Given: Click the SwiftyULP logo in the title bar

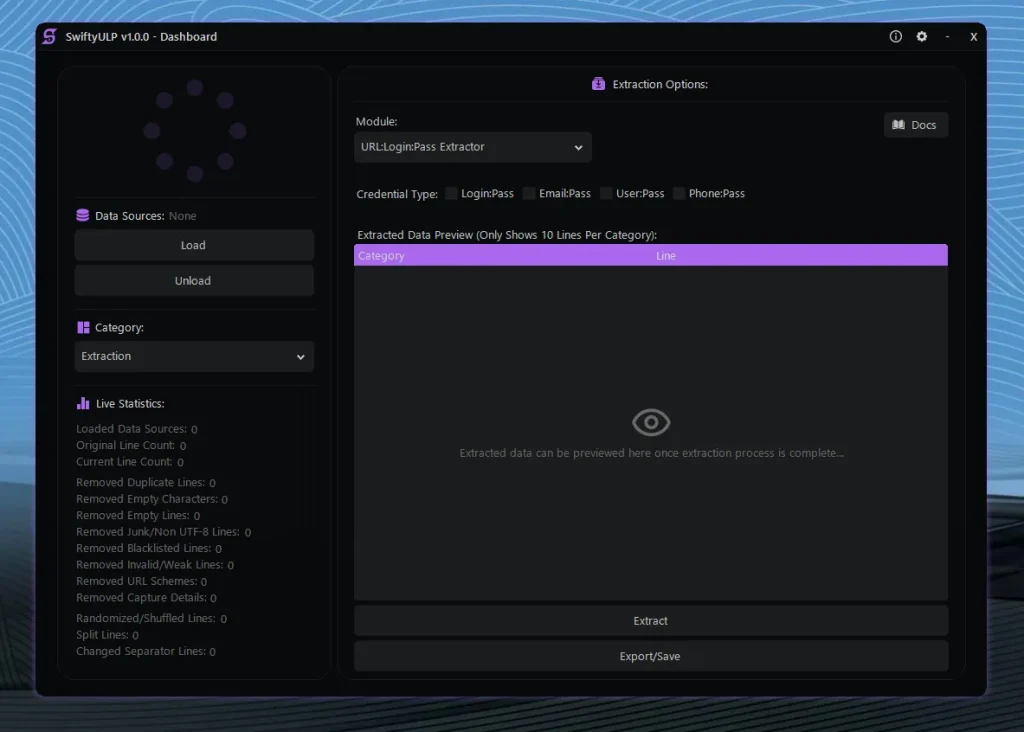Looking at the screenshot, I should click(x=49, y=36).
